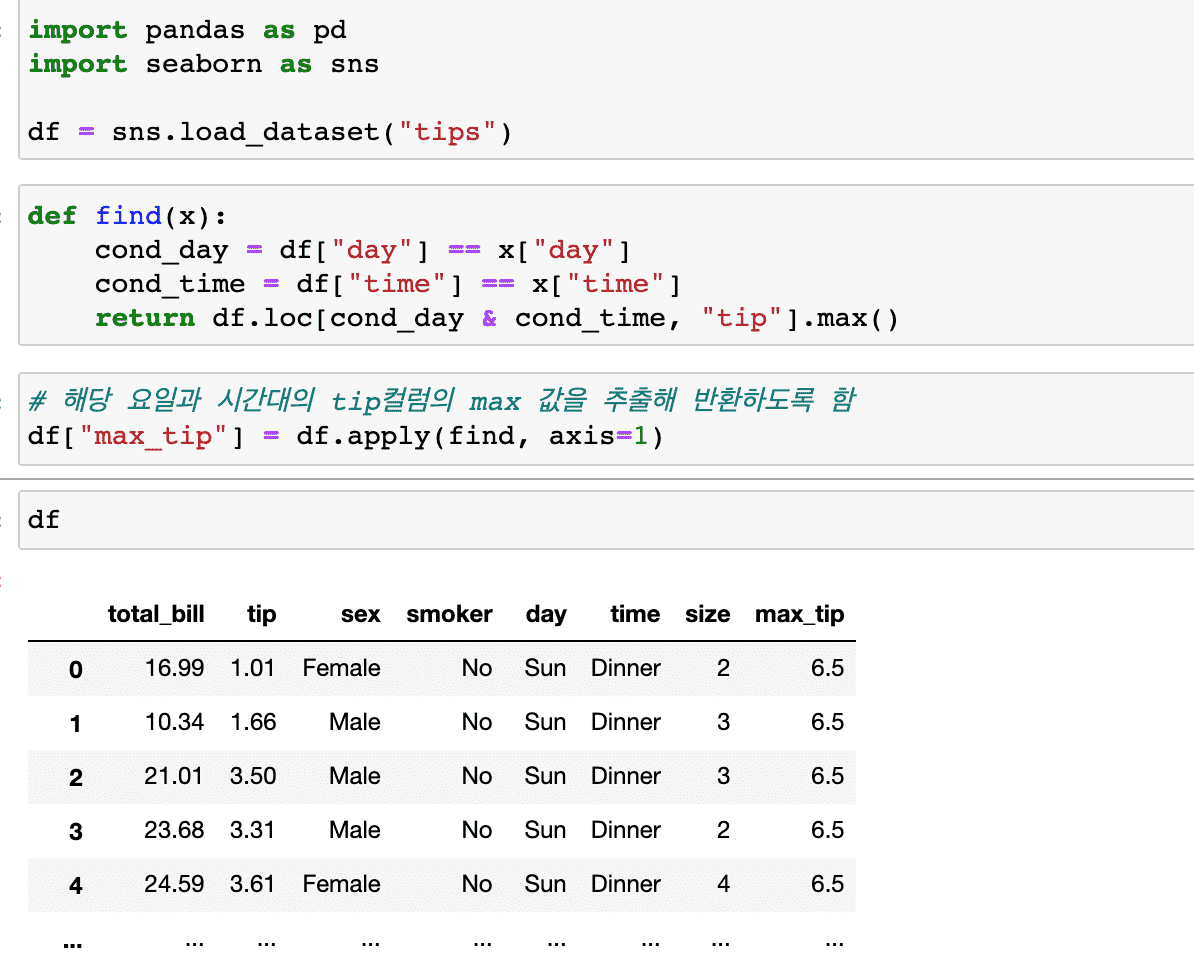
Task: Click the smoker column header
Action: [449, 614]
